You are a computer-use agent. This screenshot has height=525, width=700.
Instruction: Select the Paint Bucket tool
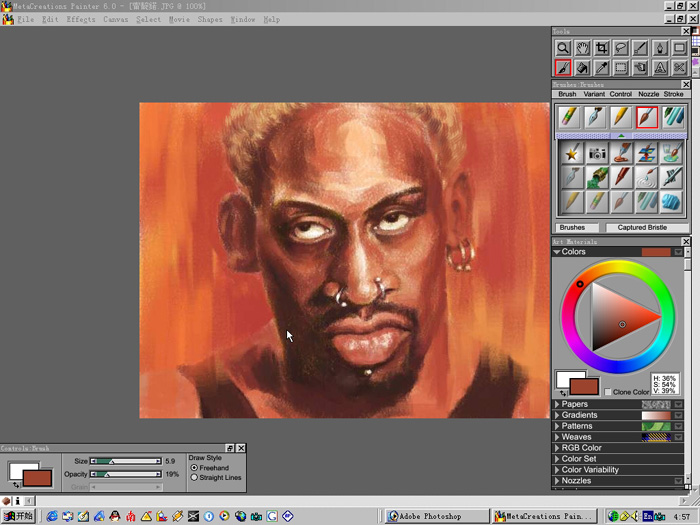point(582,68)
